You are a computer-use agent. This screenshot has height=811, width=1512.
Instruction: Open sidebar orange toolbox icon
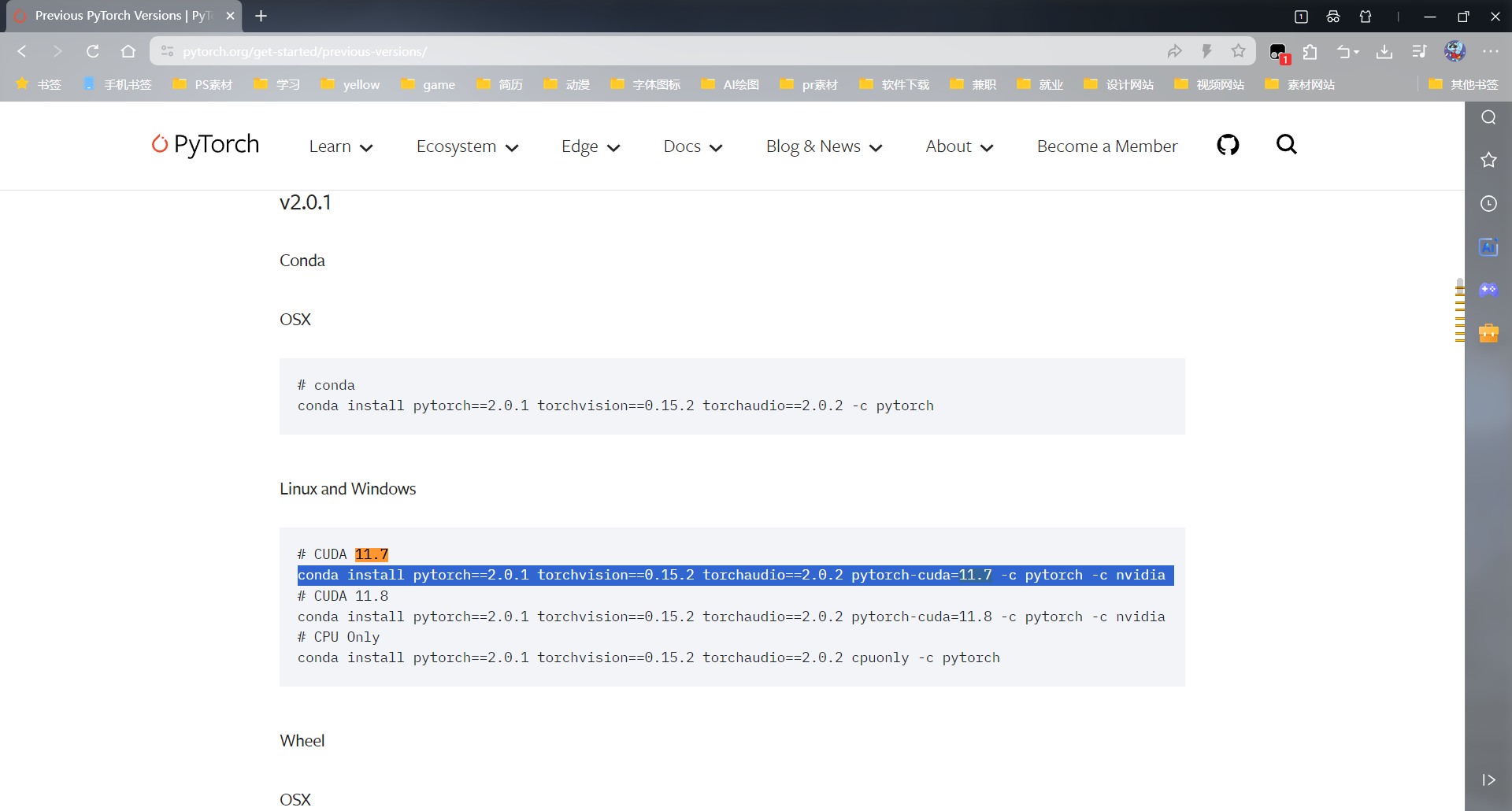point(1488,333)
